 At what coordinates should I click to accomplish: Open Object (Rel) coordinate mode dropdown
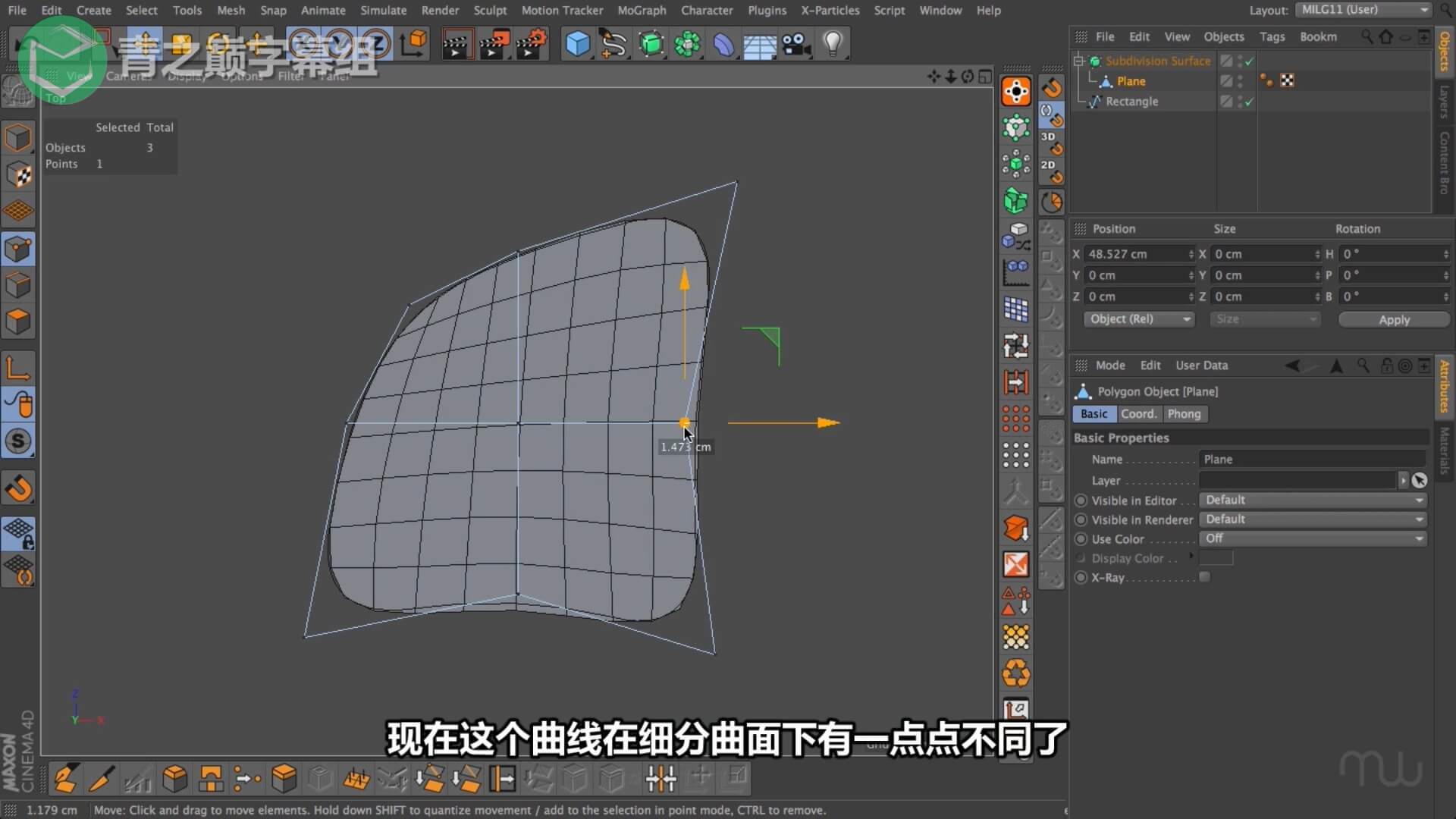click(x=1139, y=319)
